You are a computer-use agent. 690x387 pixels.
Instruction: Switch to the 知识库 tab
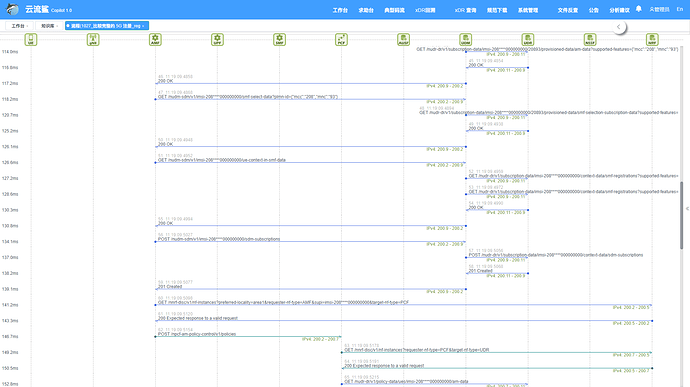coord(49,26)
